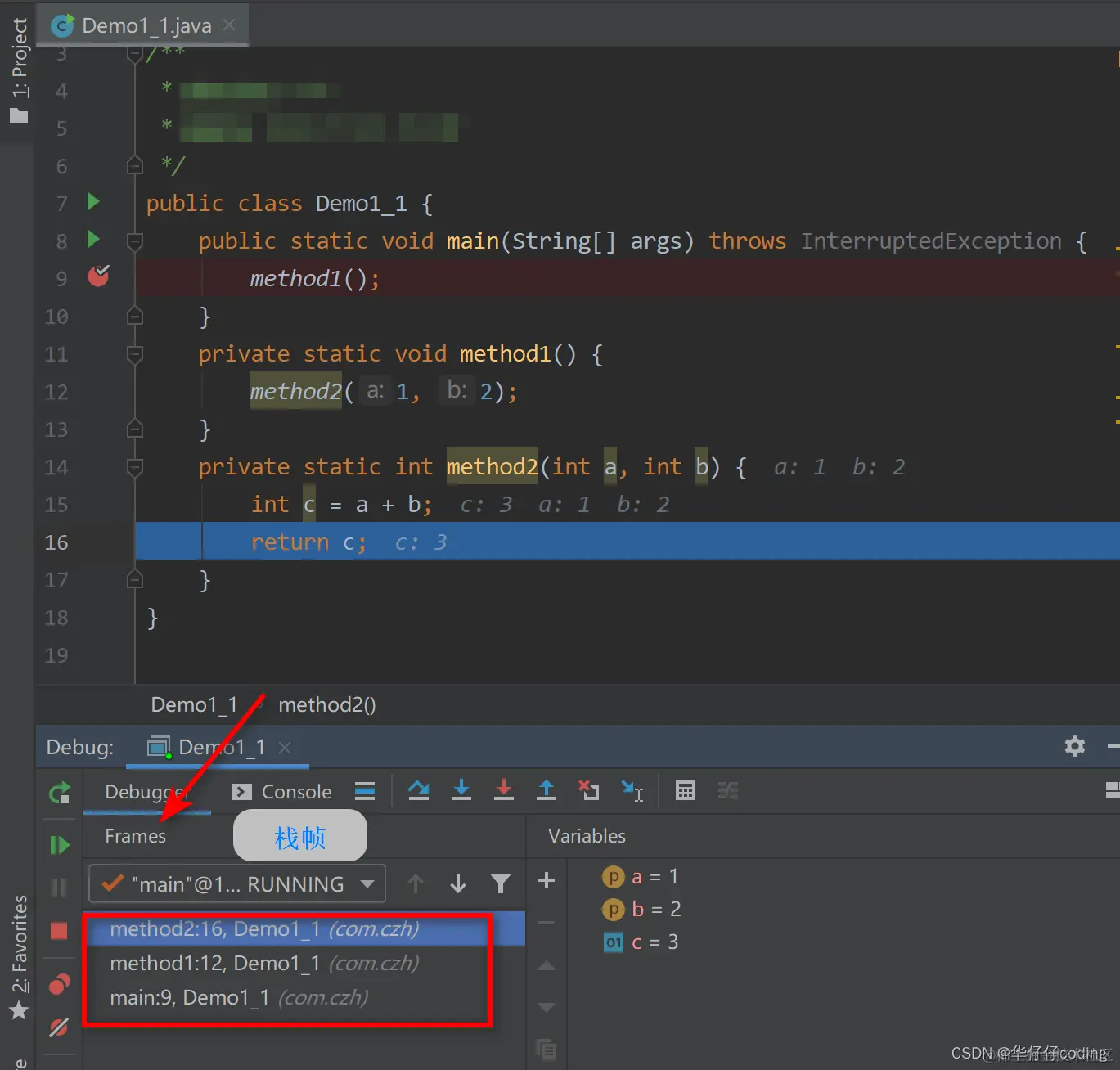Click fold end marker on line 13
This screenshot has width=1120, height=1070.
coord(135,429)
